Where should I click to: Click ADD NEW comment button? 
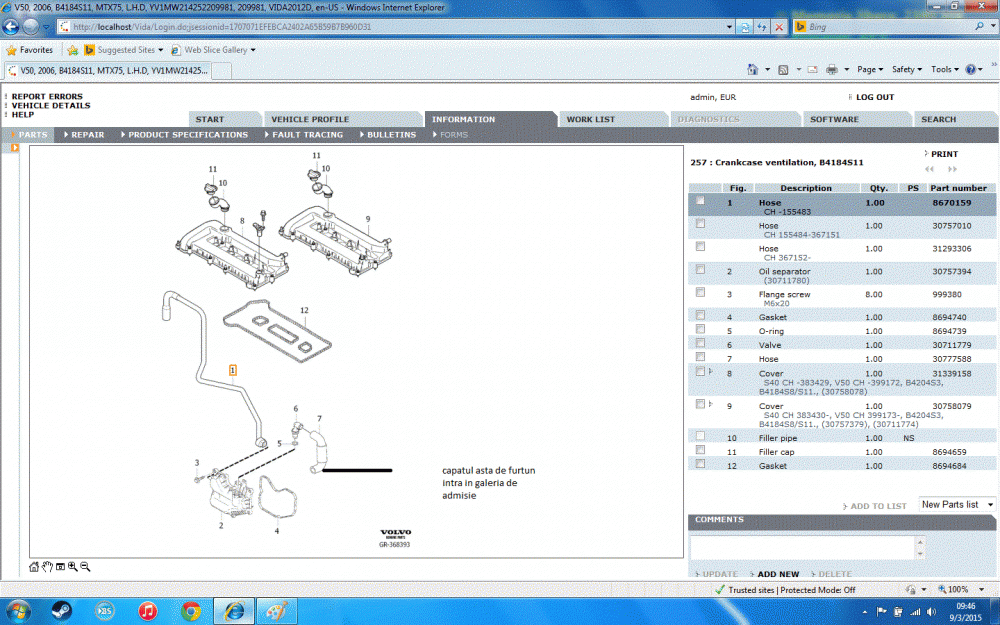pos(778,574)
